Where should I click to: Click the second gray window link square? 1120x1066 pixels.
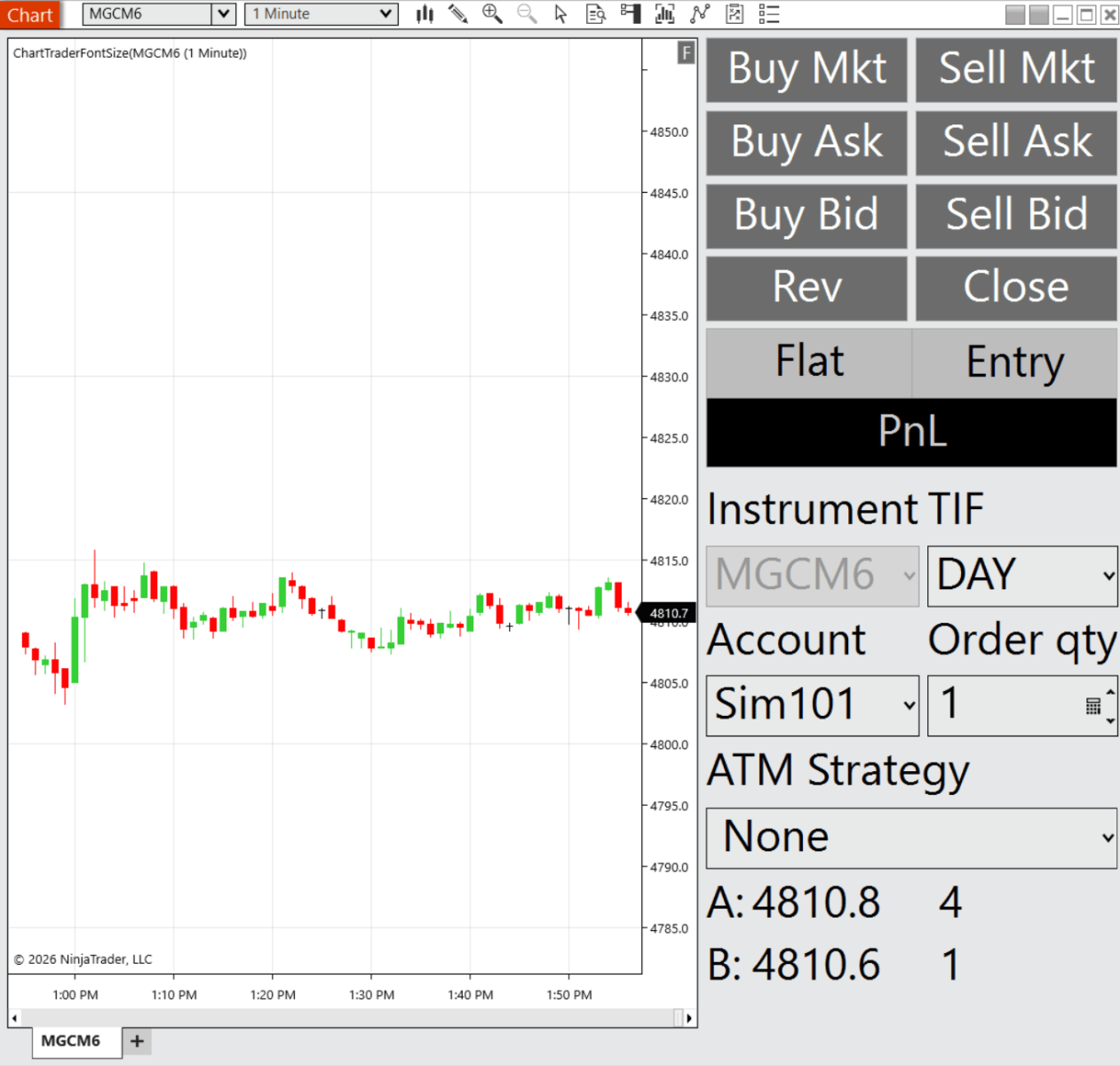pyautogui.click(x=1038, y=14)
